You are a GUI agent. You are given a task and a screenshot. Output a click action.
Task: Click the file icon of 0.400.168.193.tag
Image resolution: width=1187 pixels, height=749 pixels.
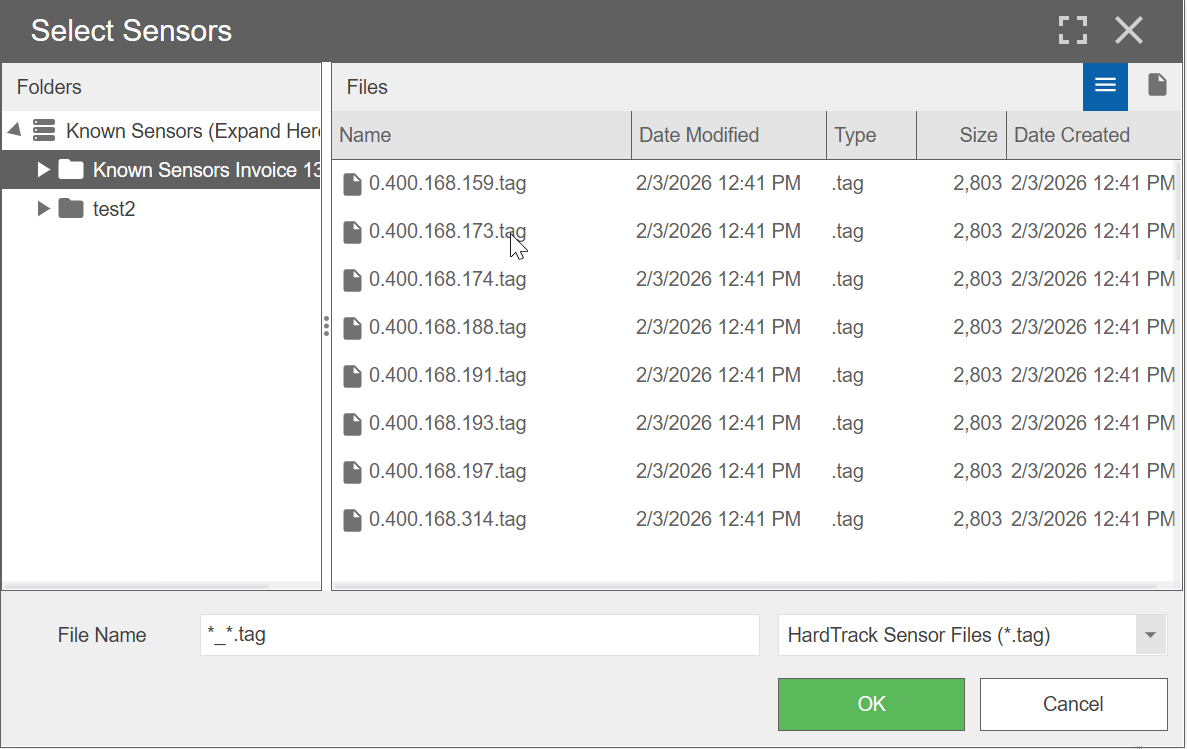tap(352, 424)
